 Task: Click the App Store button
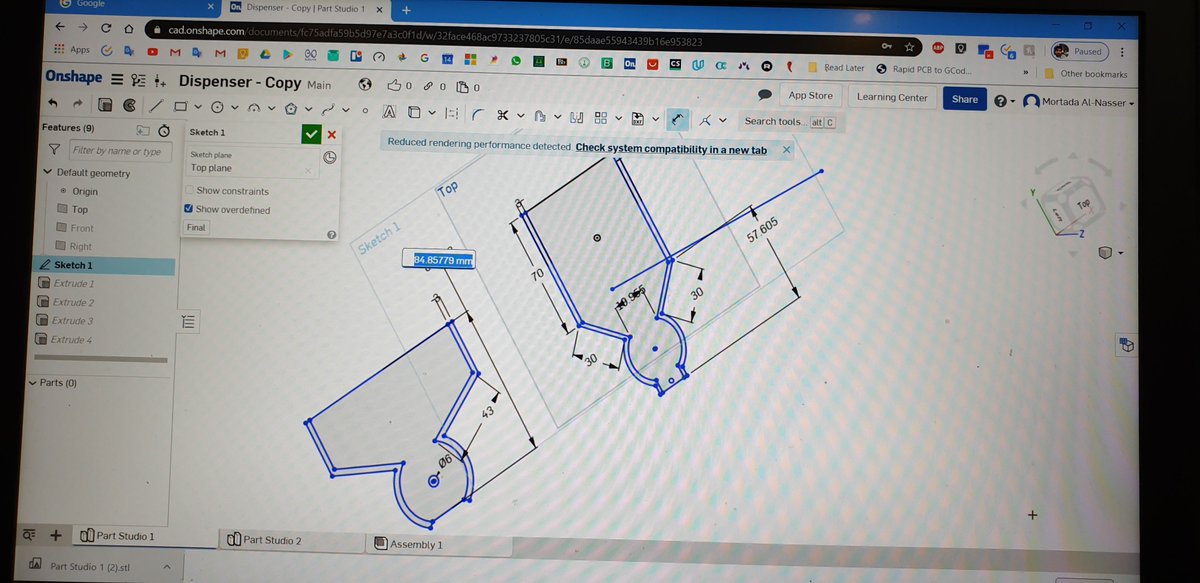[810, 96]
